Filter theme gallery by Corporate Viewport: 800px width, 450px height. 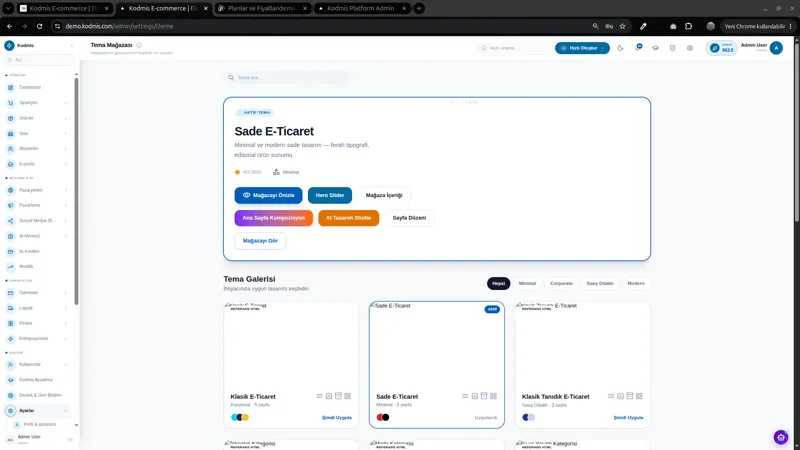[561, 283]
